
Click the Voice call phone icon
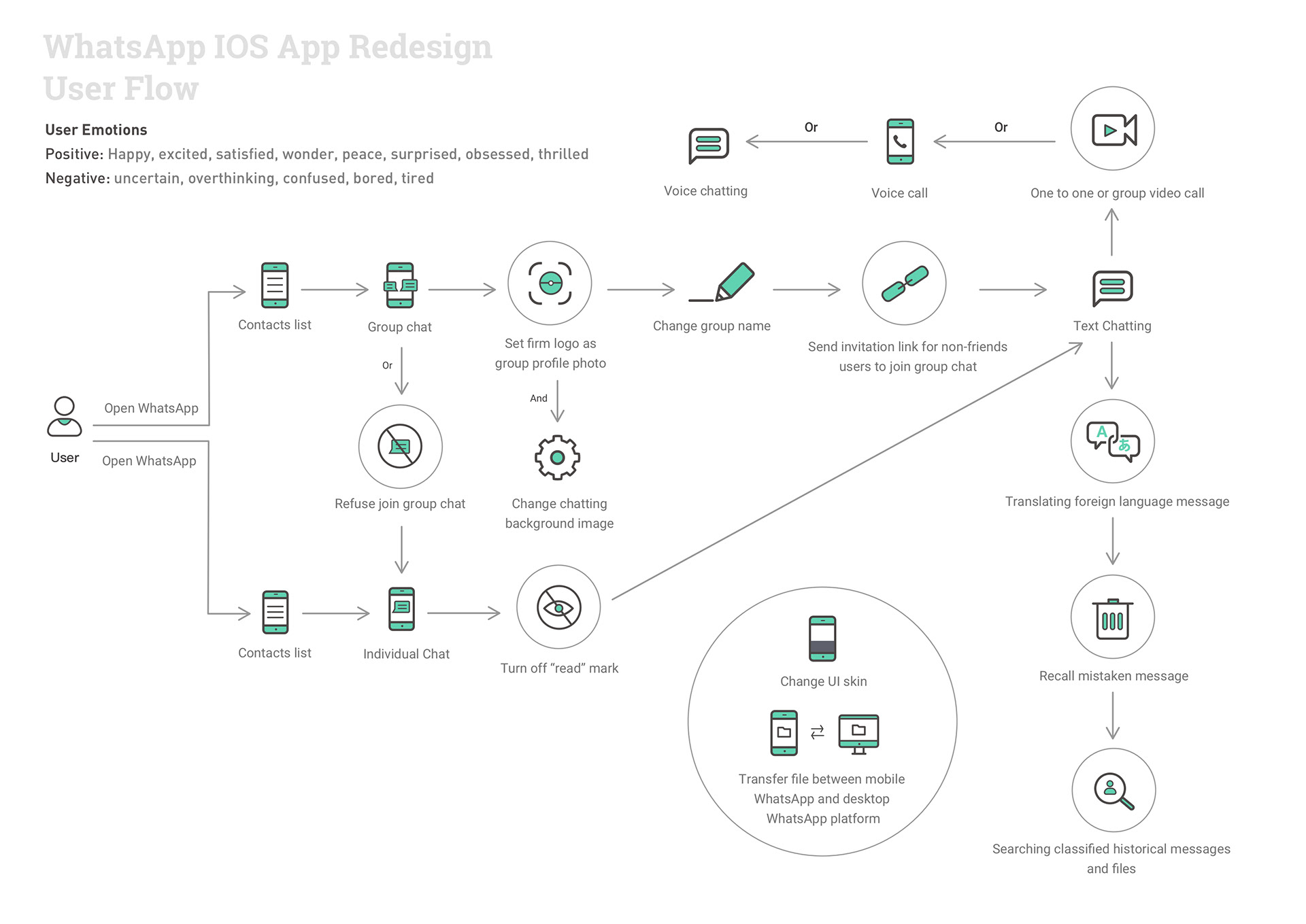(900, 142)
